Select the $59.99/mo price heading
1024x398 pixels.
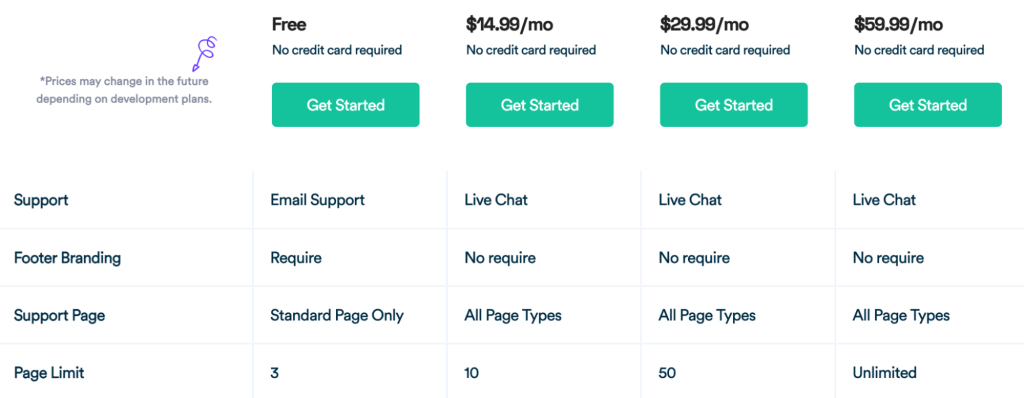click(x=898, y=25)
